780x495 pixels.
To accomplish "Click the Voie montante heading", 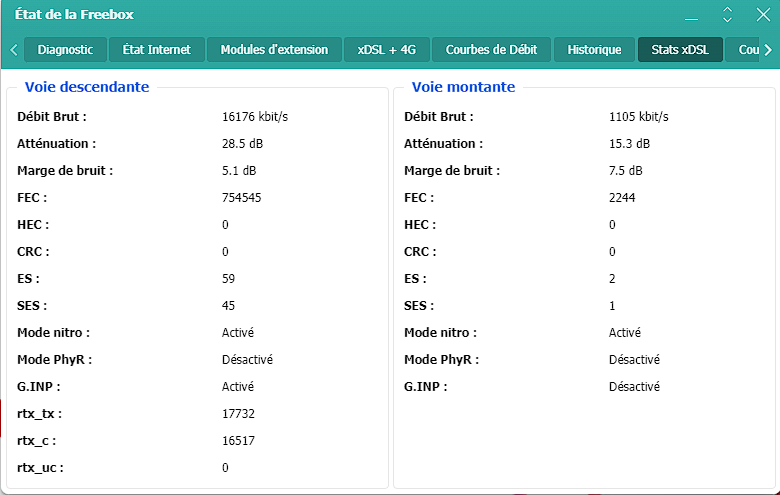I will tap(463, 87).
